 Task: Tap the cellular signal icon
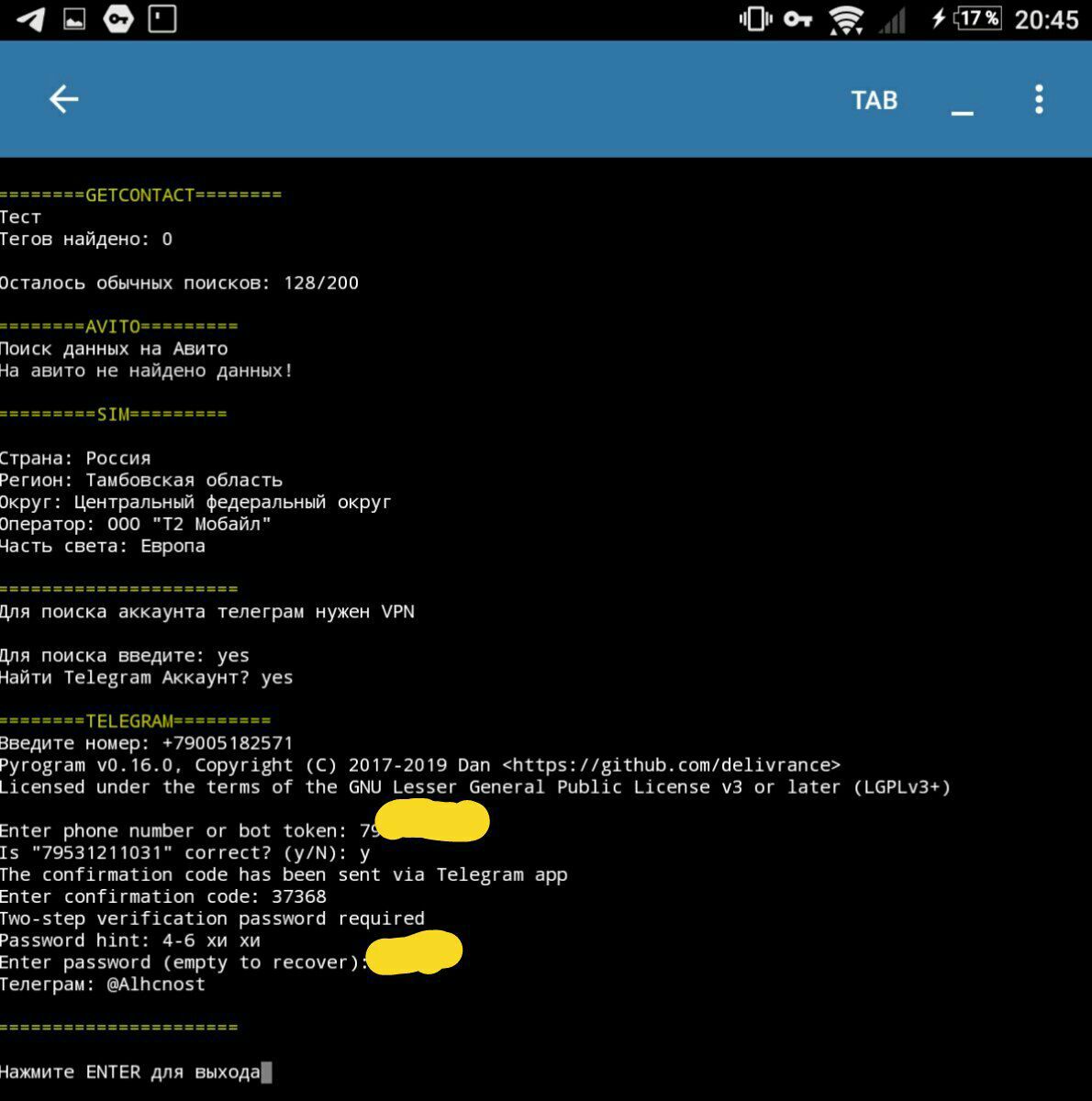891,19
